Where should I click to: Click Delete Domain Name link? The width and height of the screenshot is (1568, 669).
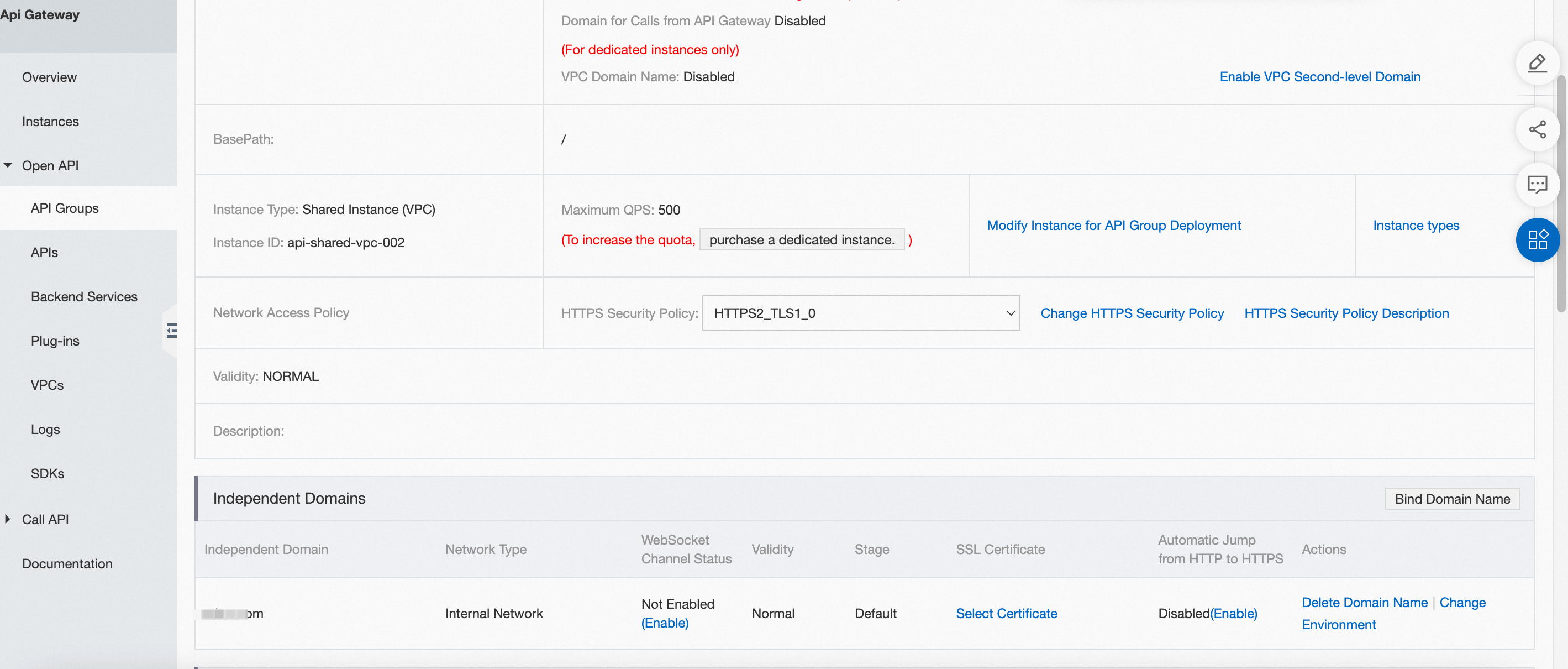click(1364, 603)
